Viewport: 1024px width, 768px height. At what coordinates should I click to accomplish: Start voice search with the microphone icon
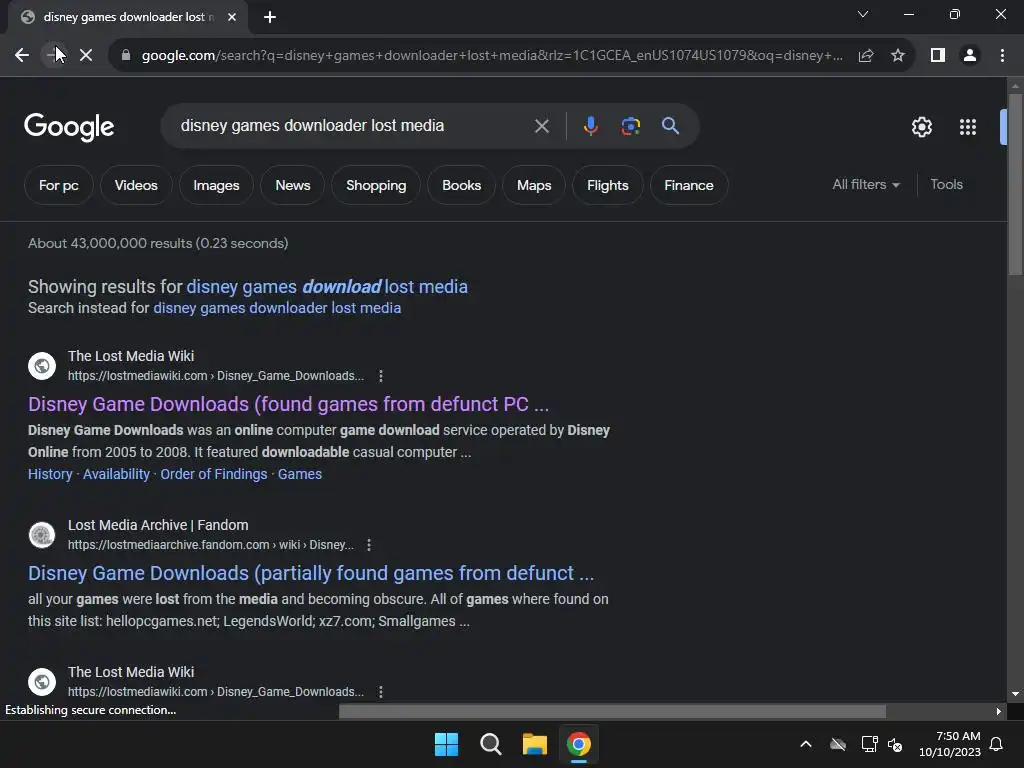[590, 126]
